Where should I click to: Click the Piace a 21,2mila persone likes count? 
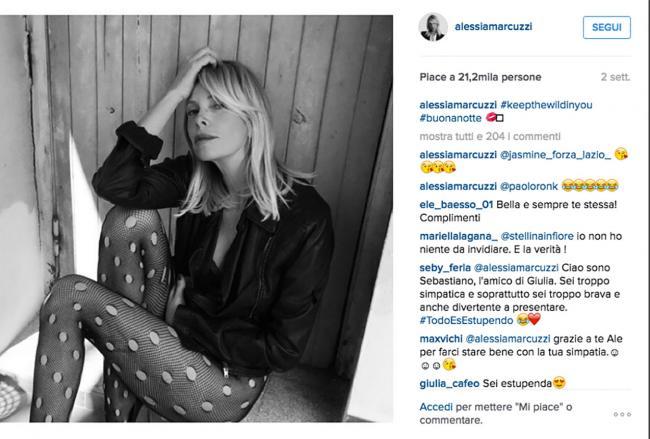pyautogui.click(x=480, y=77)
